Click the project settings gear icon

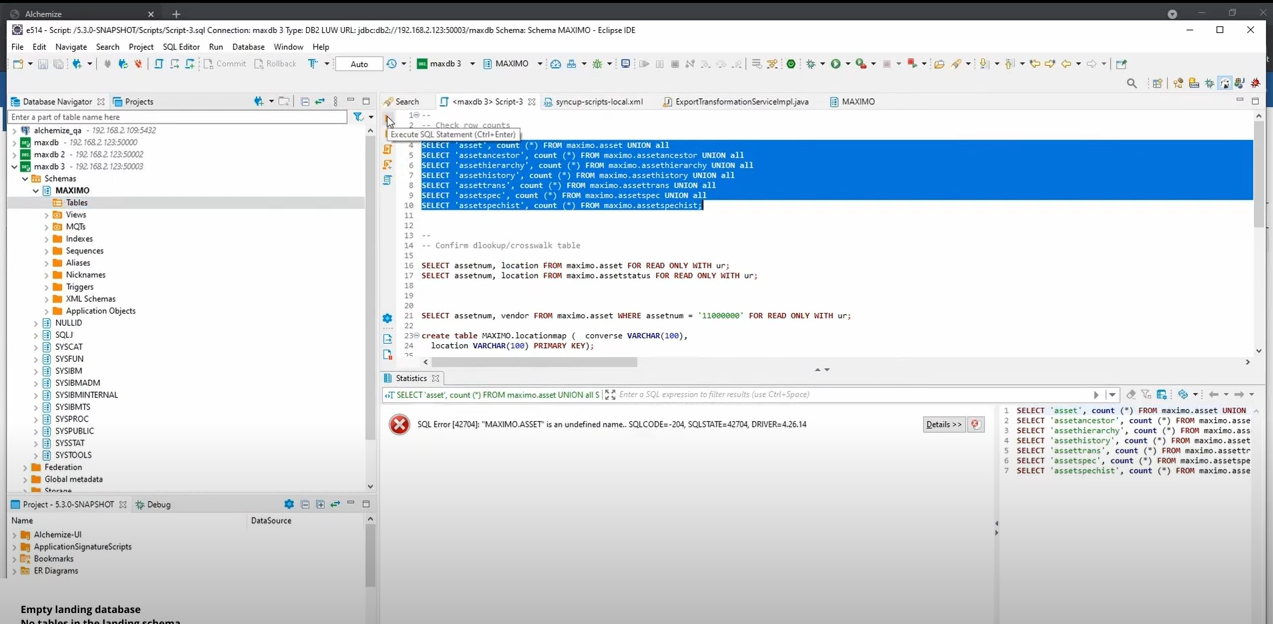click(288, 505)
